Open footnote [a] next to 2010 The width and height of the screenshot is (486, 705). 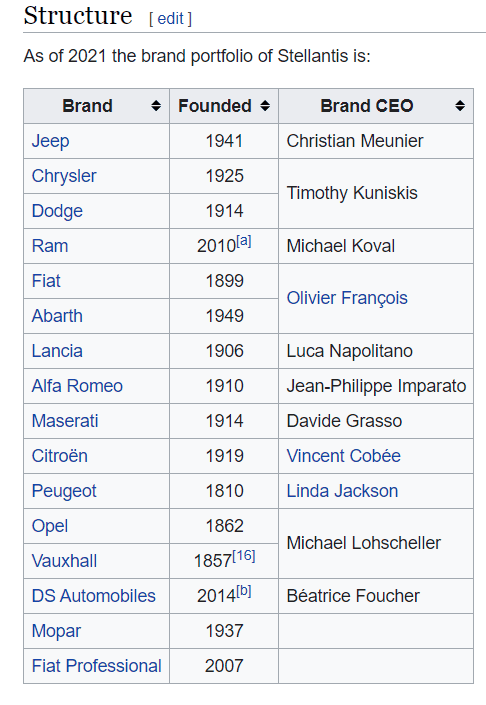tap(244, 241)
